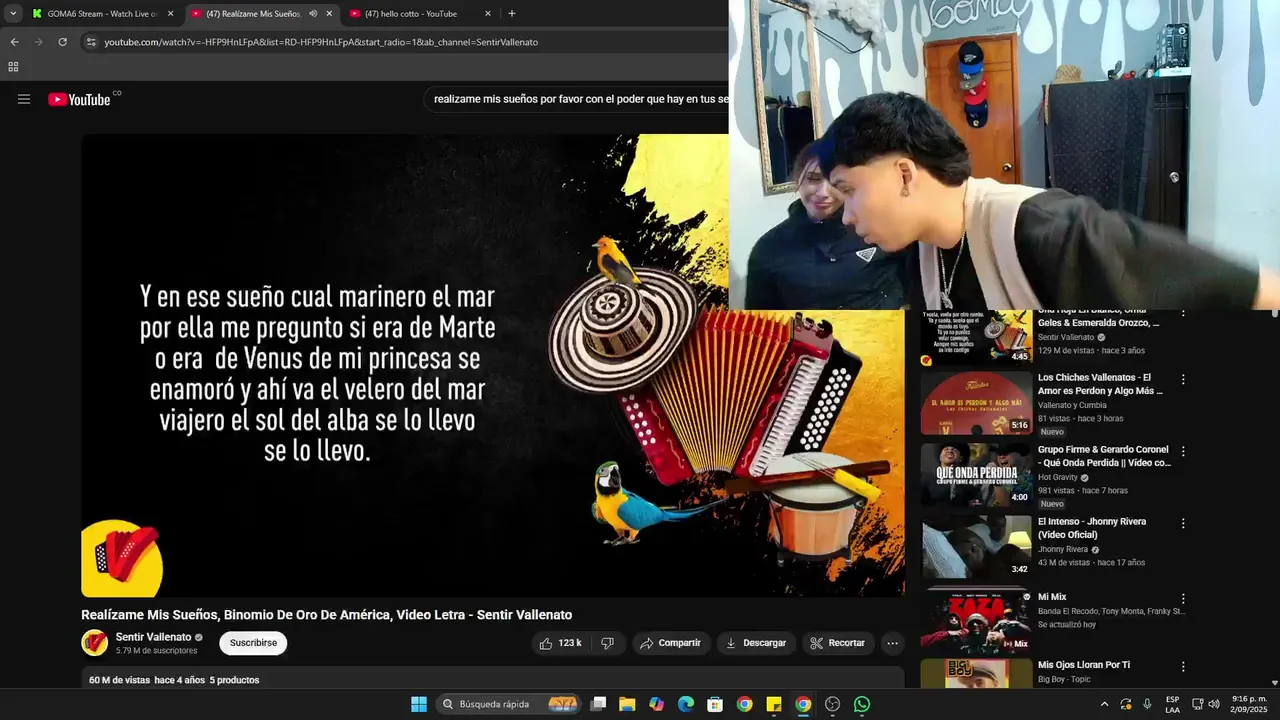
Task: Open Hot Gravity channel name
Action: point(1058,477)
